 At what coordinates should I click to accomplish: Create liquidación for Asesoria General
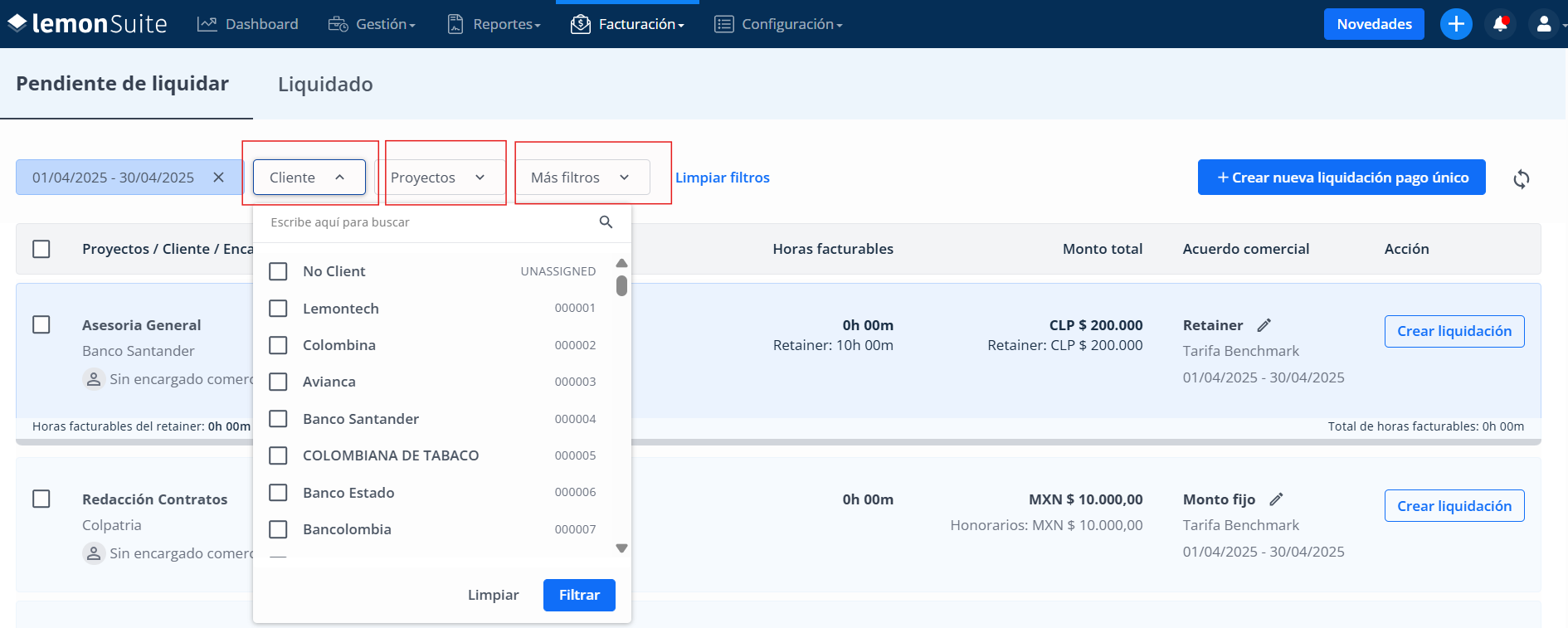(1454, 331)
